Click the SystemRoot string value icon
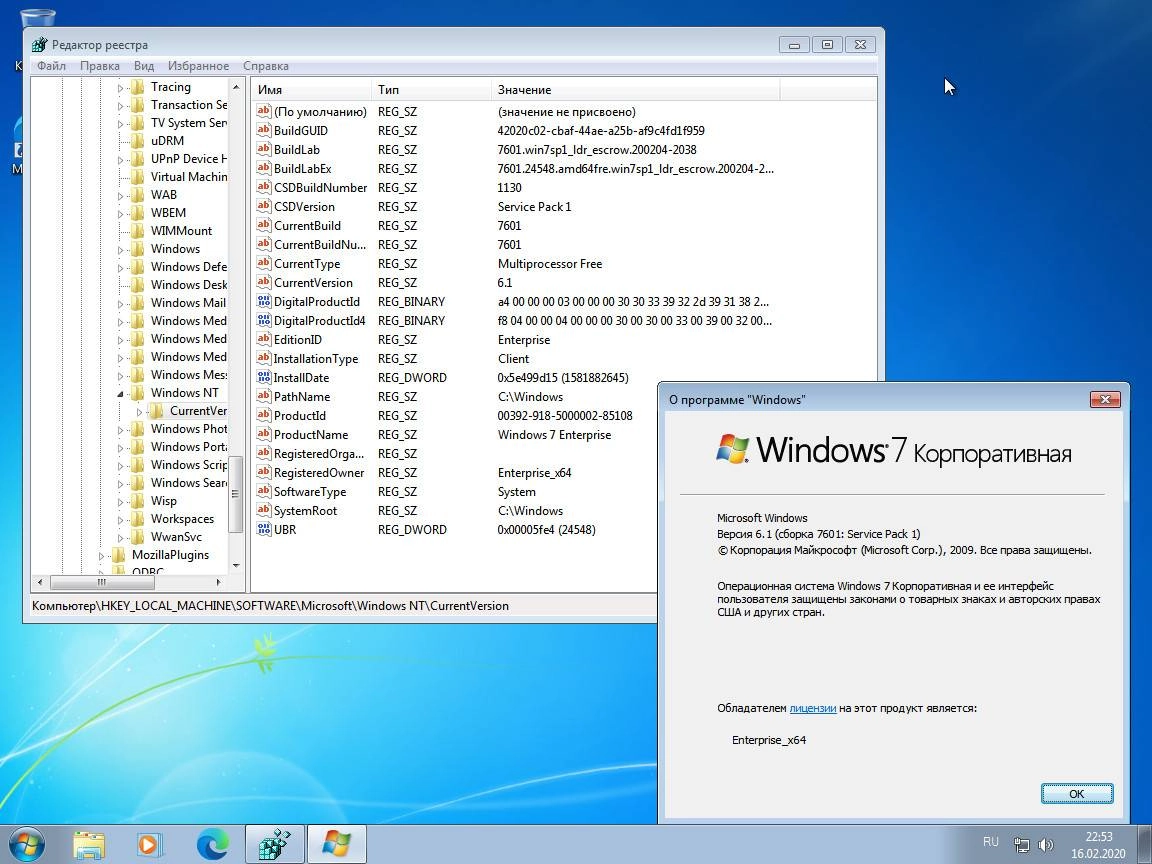 (x=264, y=511)
